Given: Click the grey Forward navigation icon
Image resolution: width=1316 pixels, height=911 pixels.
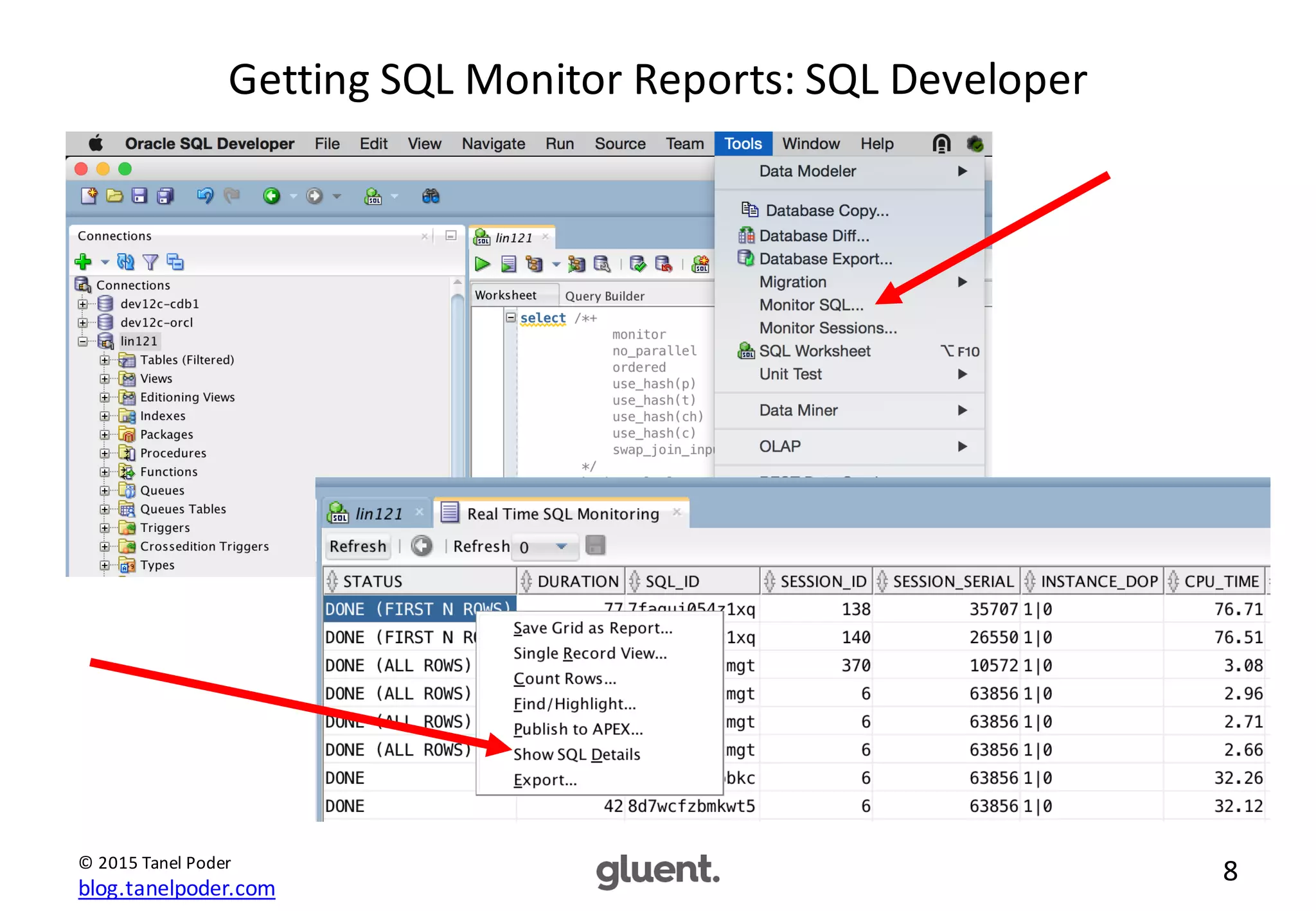Looking at the screenshot, I should 314,196.
